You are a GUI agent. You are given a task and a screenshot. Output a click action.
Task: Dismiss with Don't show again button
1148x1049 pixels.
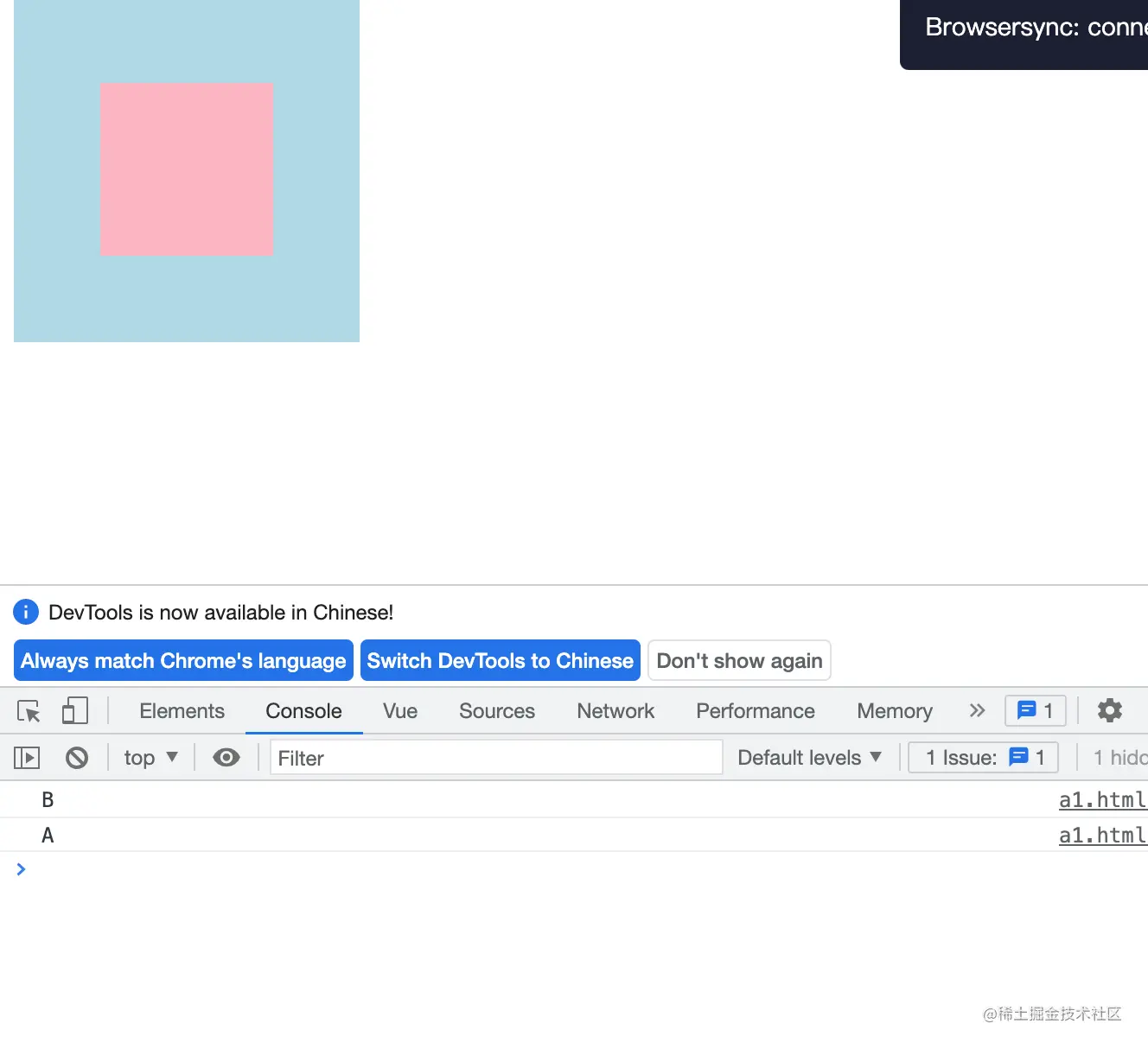coord(739,661)
